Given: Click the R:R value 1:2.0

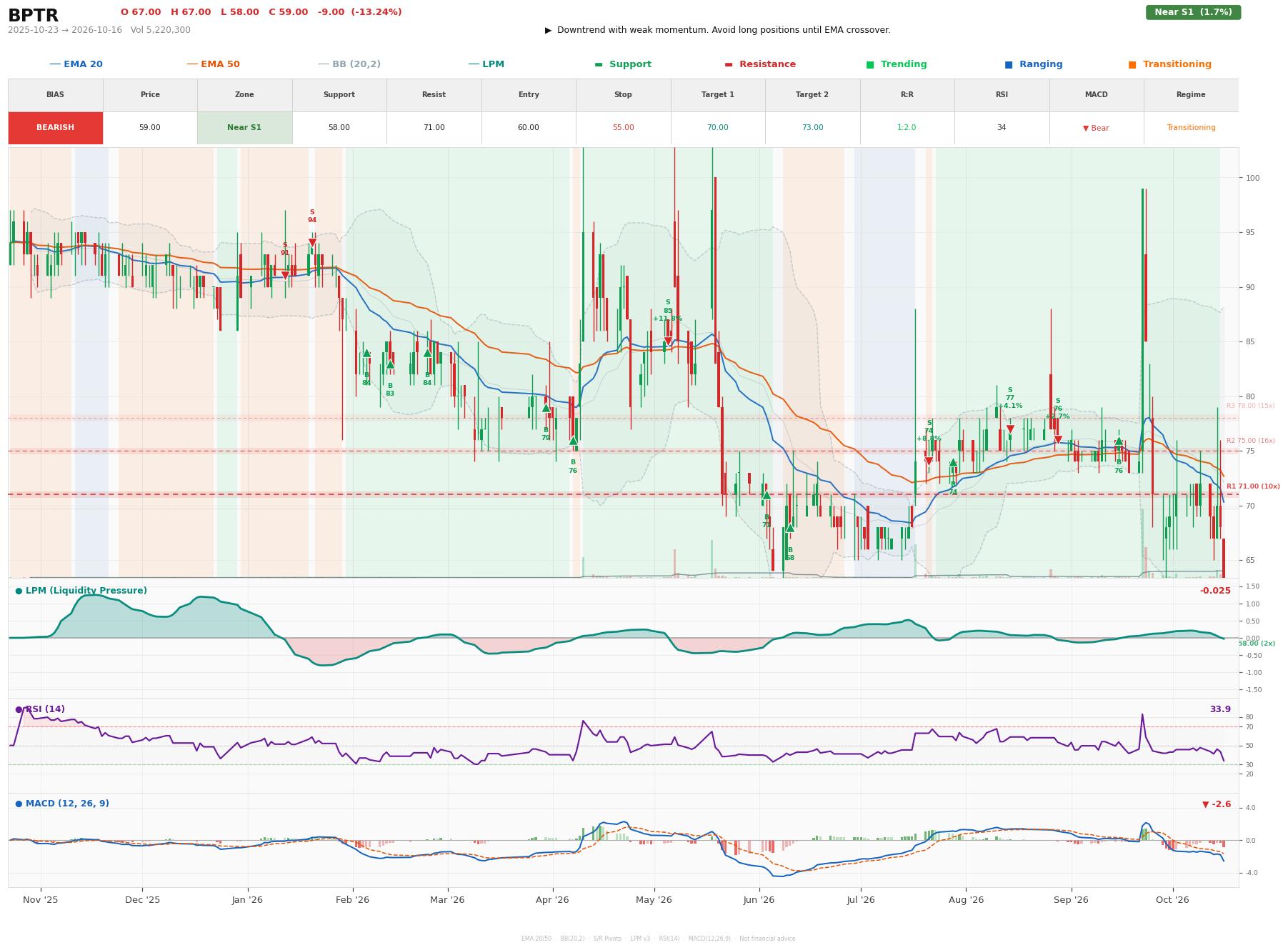Looking at the screenshot, I should pyautogui.click(x=907, y=128).
